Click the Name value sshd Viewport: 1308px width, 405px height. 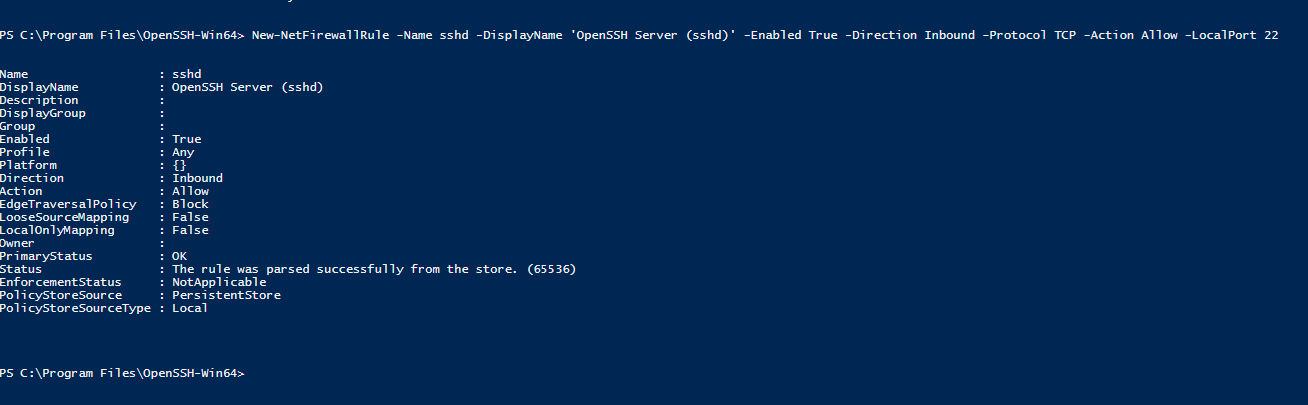click(186, 74)
